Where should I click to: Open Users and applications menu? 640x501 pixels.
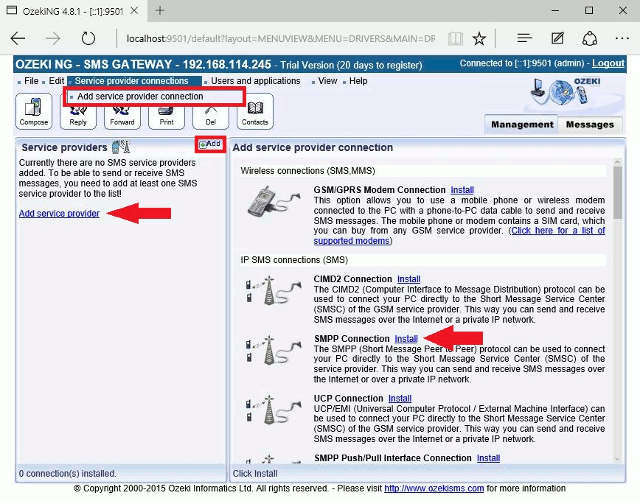pos(255,81)
